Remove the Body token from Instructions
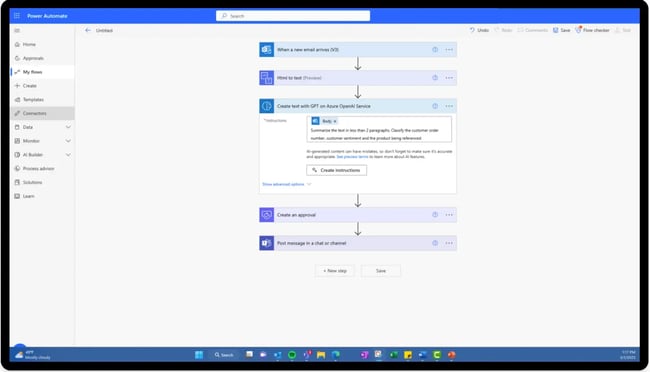650x372 pixels. 335,121
